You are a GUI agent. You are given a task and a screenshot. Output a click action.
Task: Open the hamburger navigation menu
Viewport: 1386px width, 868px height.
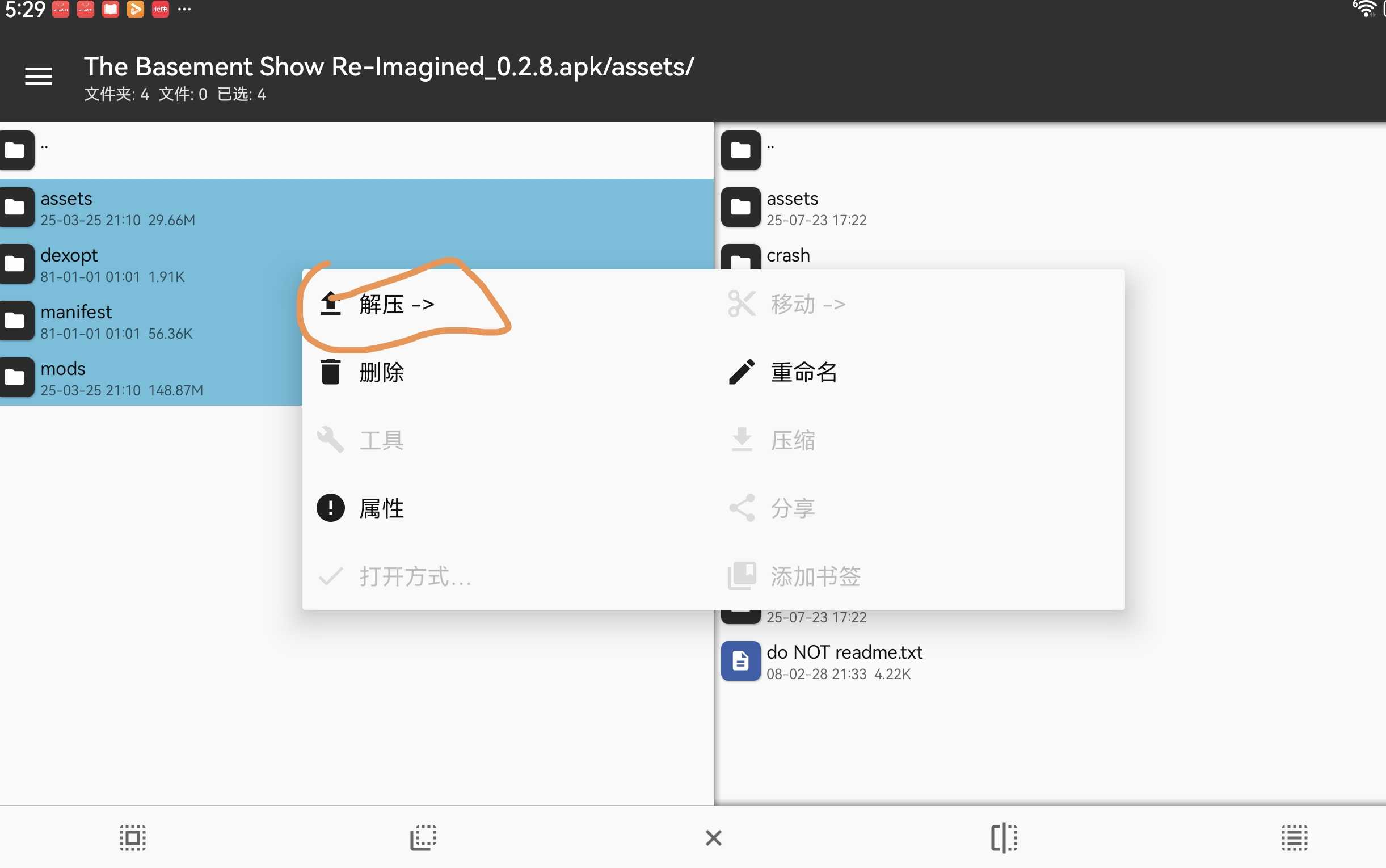(x=39, y=77)
